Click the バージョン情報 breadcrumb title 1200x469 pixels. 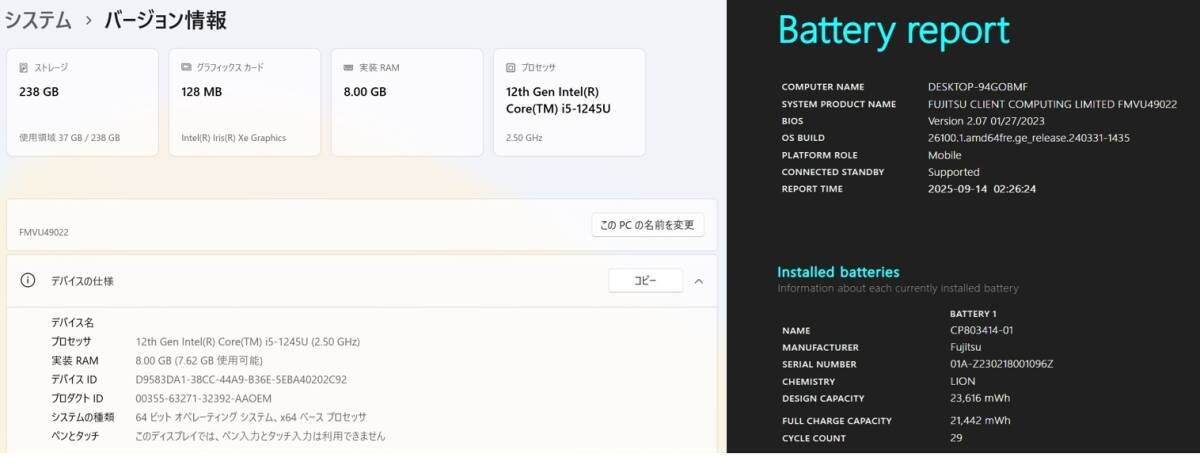[x=166, y=19]
